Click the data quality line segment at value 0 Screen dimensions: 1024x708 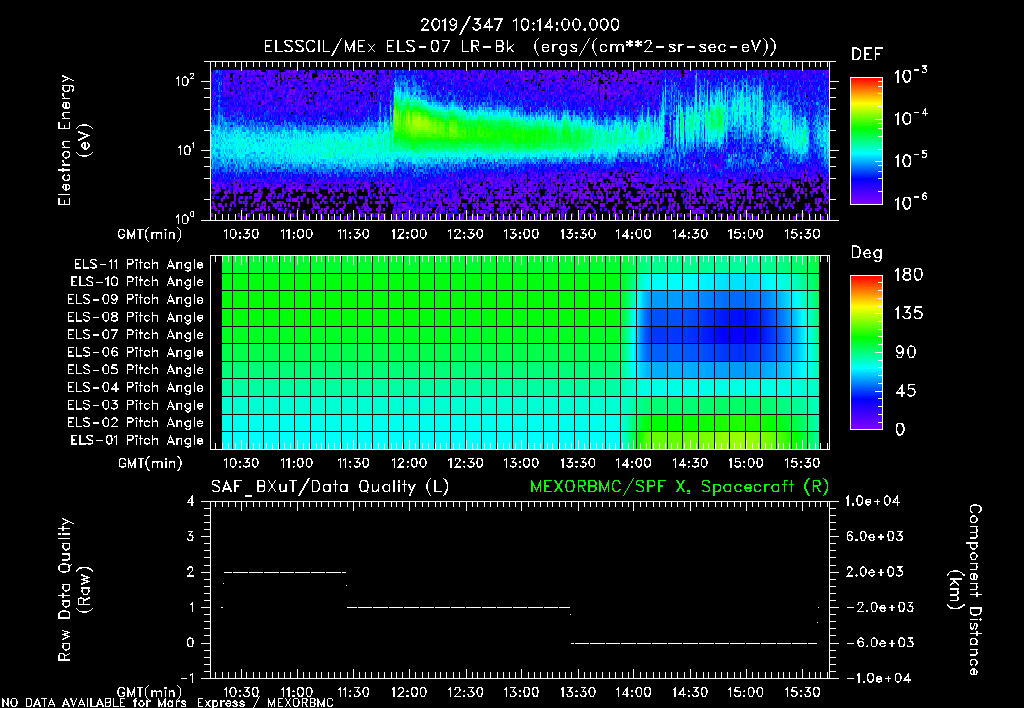click(694, 643)
